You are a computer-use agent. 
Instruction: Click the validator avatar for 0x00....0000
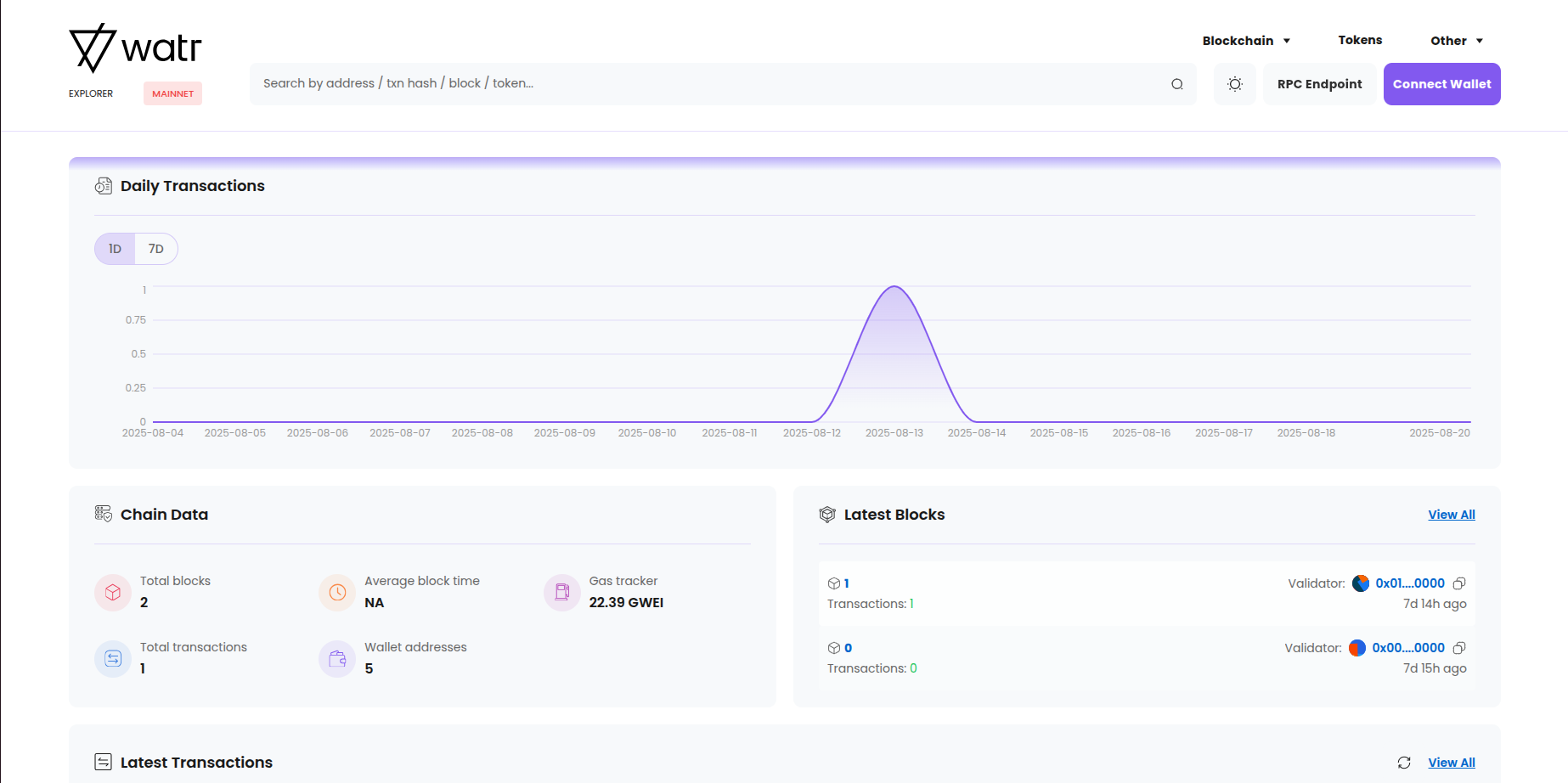[x=1359, y=647]
